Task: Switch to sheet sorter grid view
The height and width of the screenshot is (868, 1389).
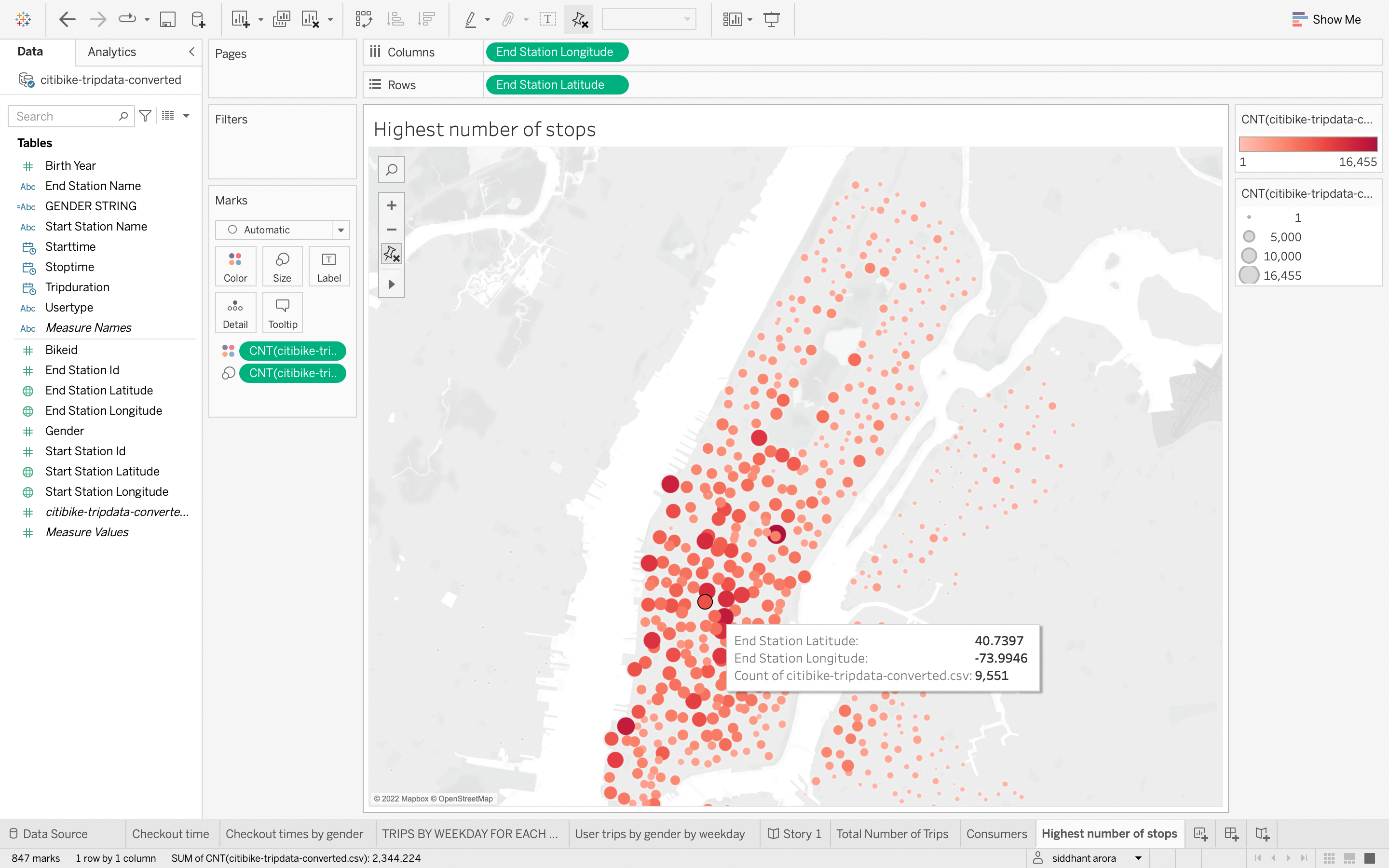Action: click(1329, 858)
